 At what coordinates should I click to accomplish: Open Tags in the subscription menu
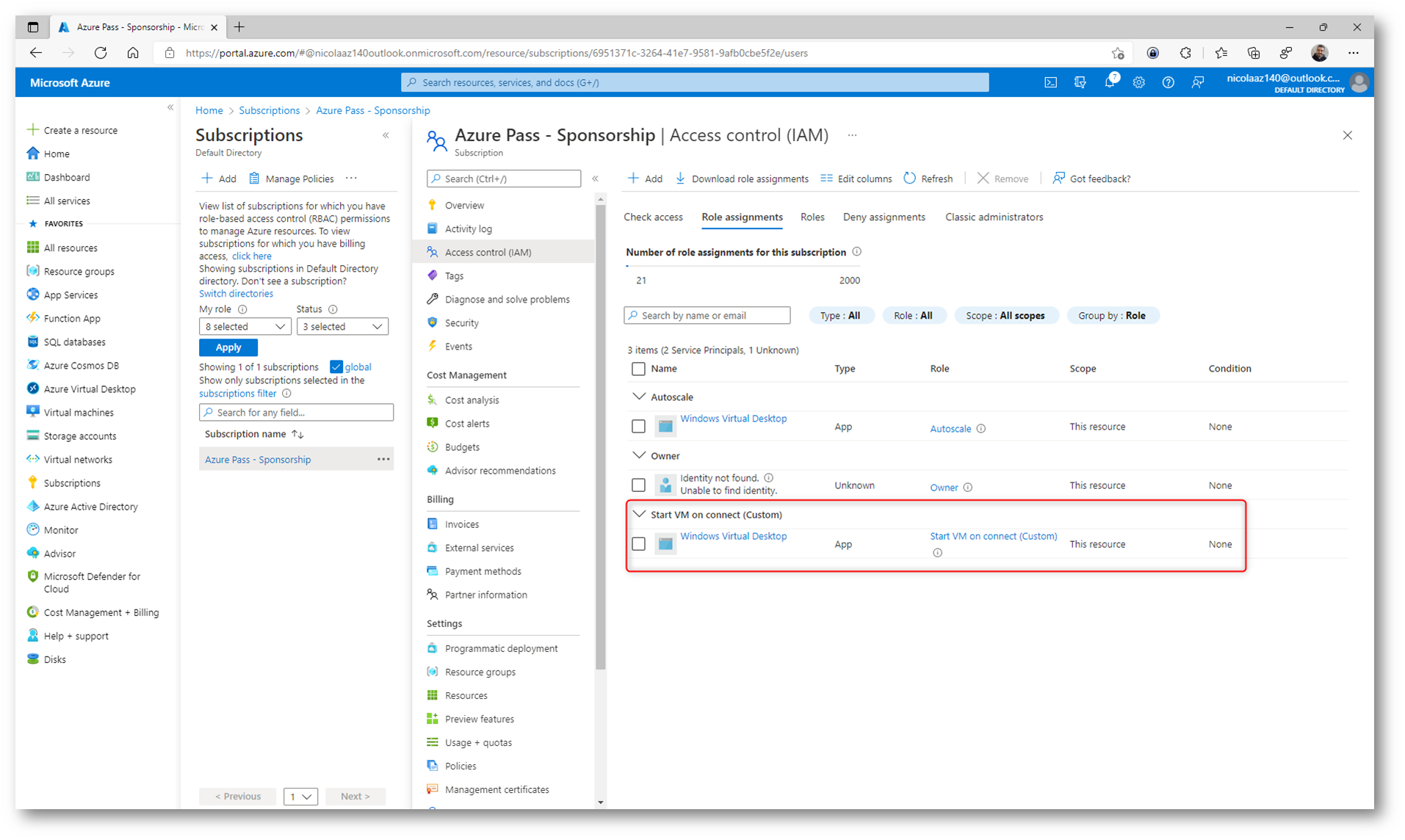(454, 275)
